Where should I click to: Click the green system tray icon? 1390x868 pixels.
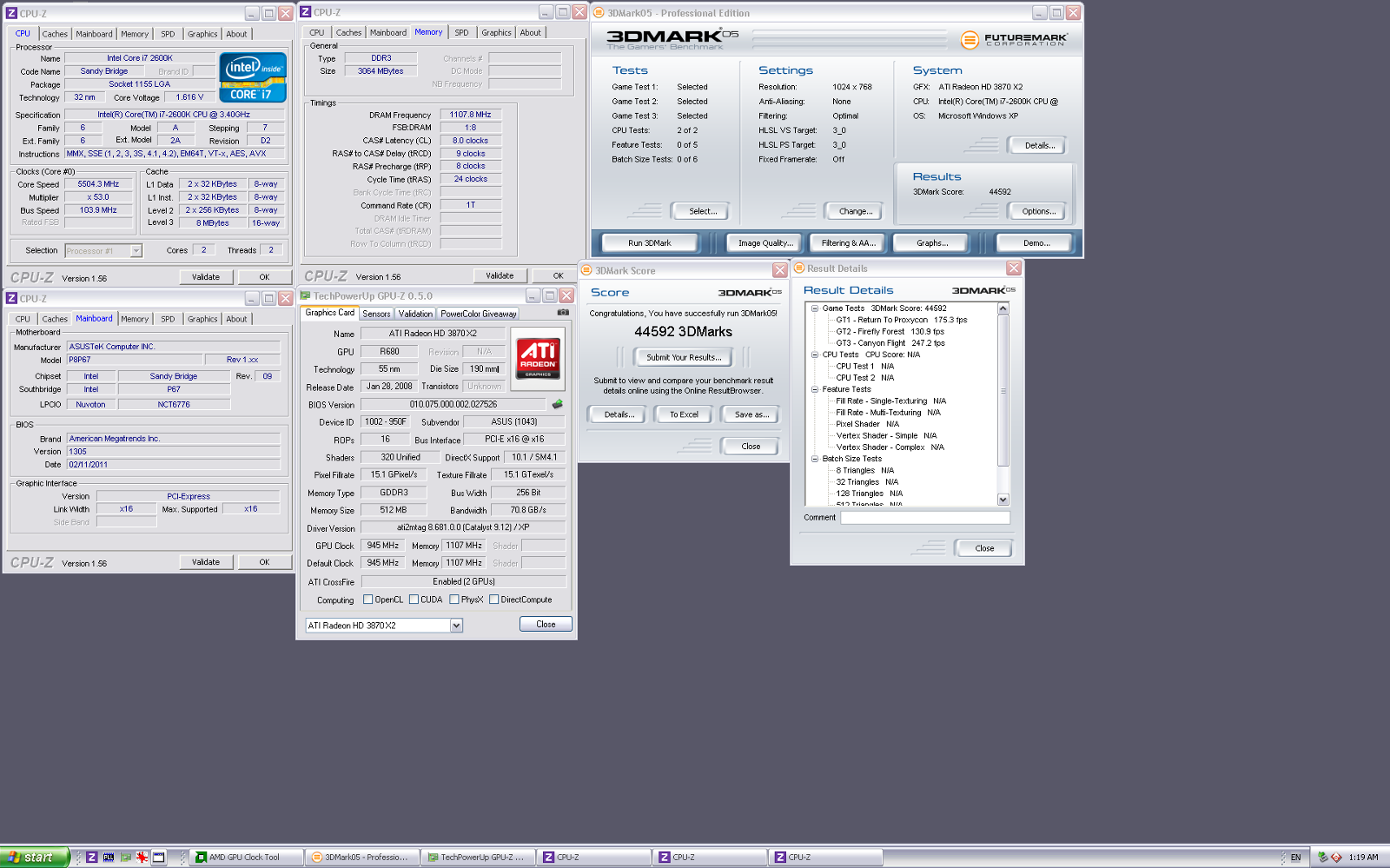[x=1322, y=857]
